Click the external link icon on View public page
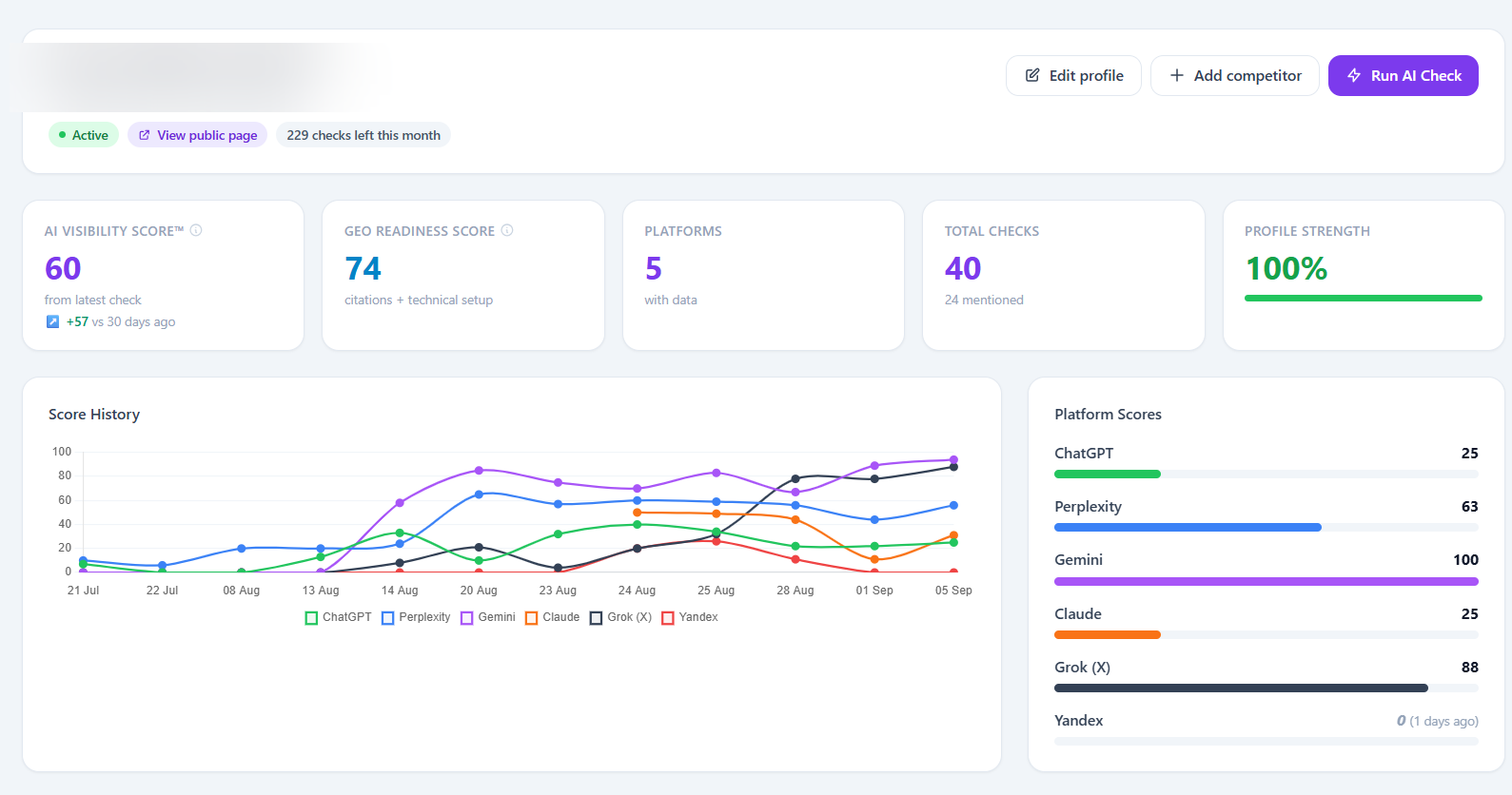 145,135
